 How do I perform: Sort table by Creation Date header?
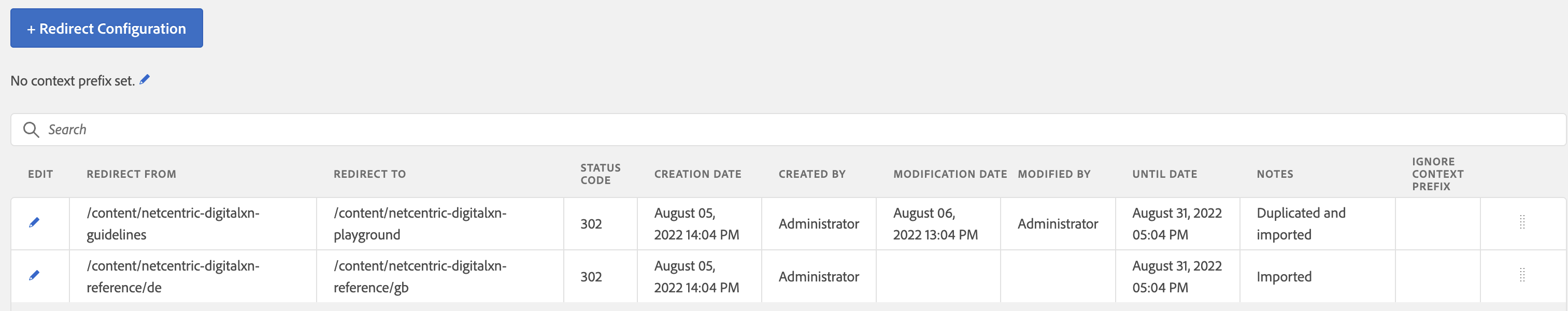(697, 174)
